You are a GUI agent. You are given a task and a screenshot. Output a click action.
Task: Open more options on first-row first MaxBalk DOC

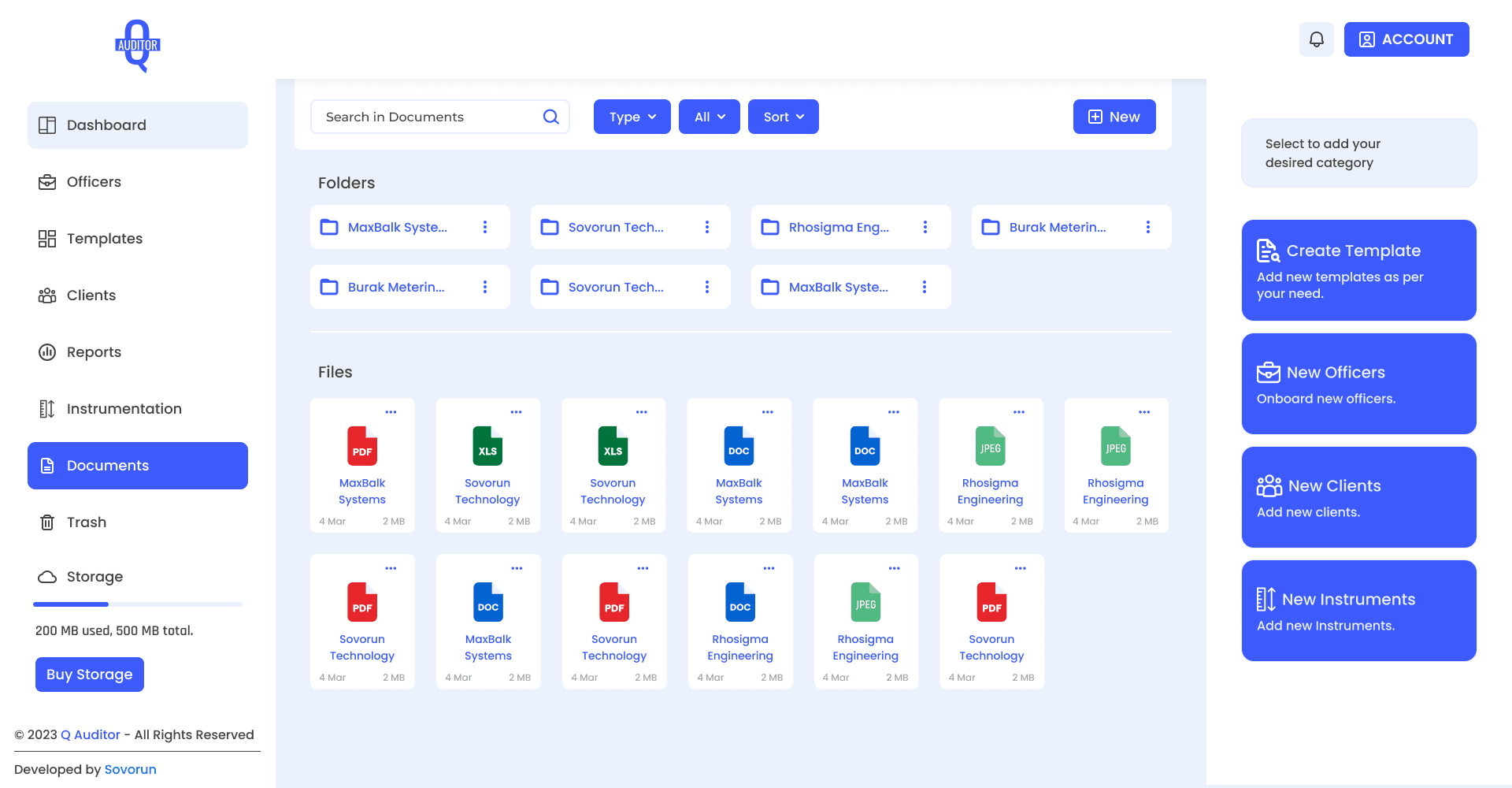point(768,412)
